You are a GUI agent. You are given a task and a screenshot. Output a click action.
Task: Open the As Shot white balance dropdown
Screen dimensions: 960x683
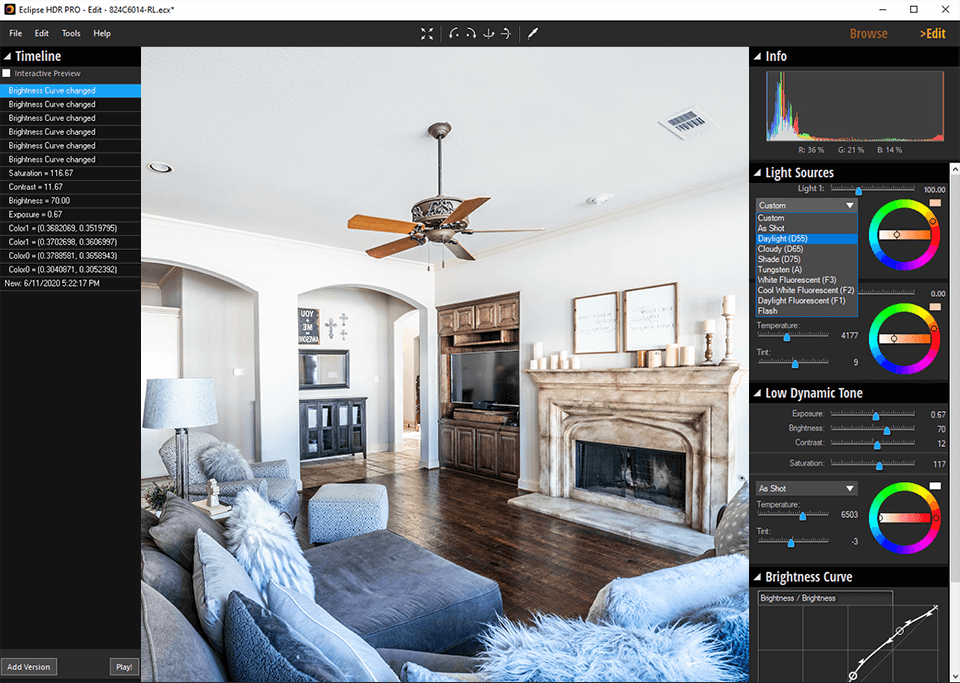[806, 488]
